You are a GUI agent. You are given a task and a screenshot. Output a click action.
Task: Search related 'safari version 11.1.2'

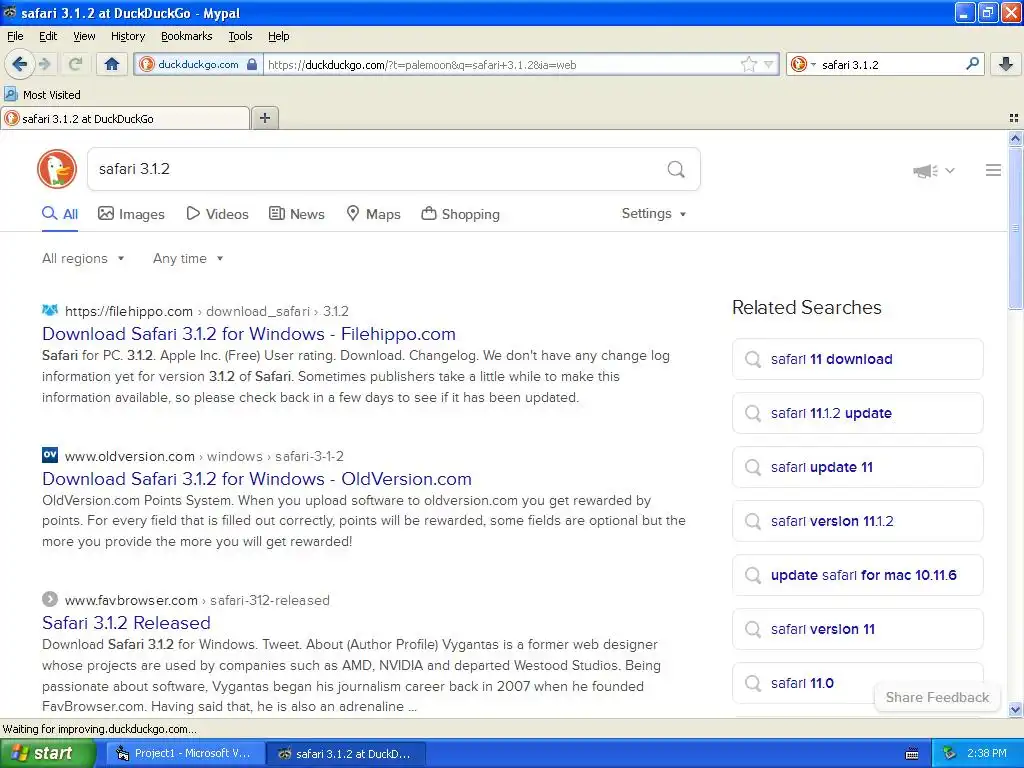(x=857, y=521)
